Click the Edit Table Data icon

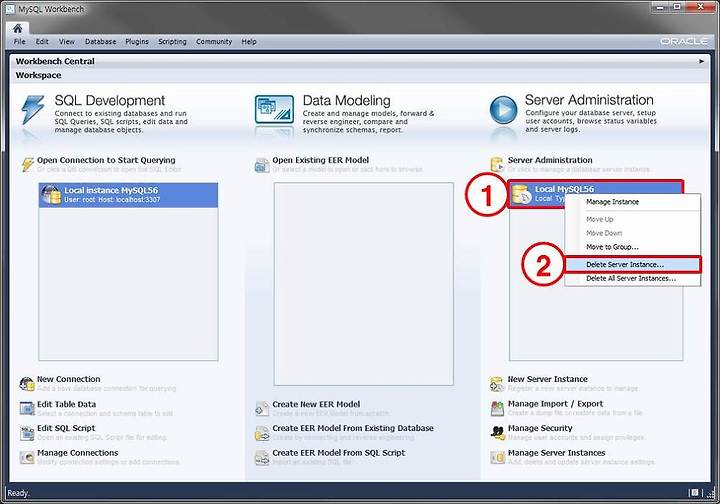(27, 409)
